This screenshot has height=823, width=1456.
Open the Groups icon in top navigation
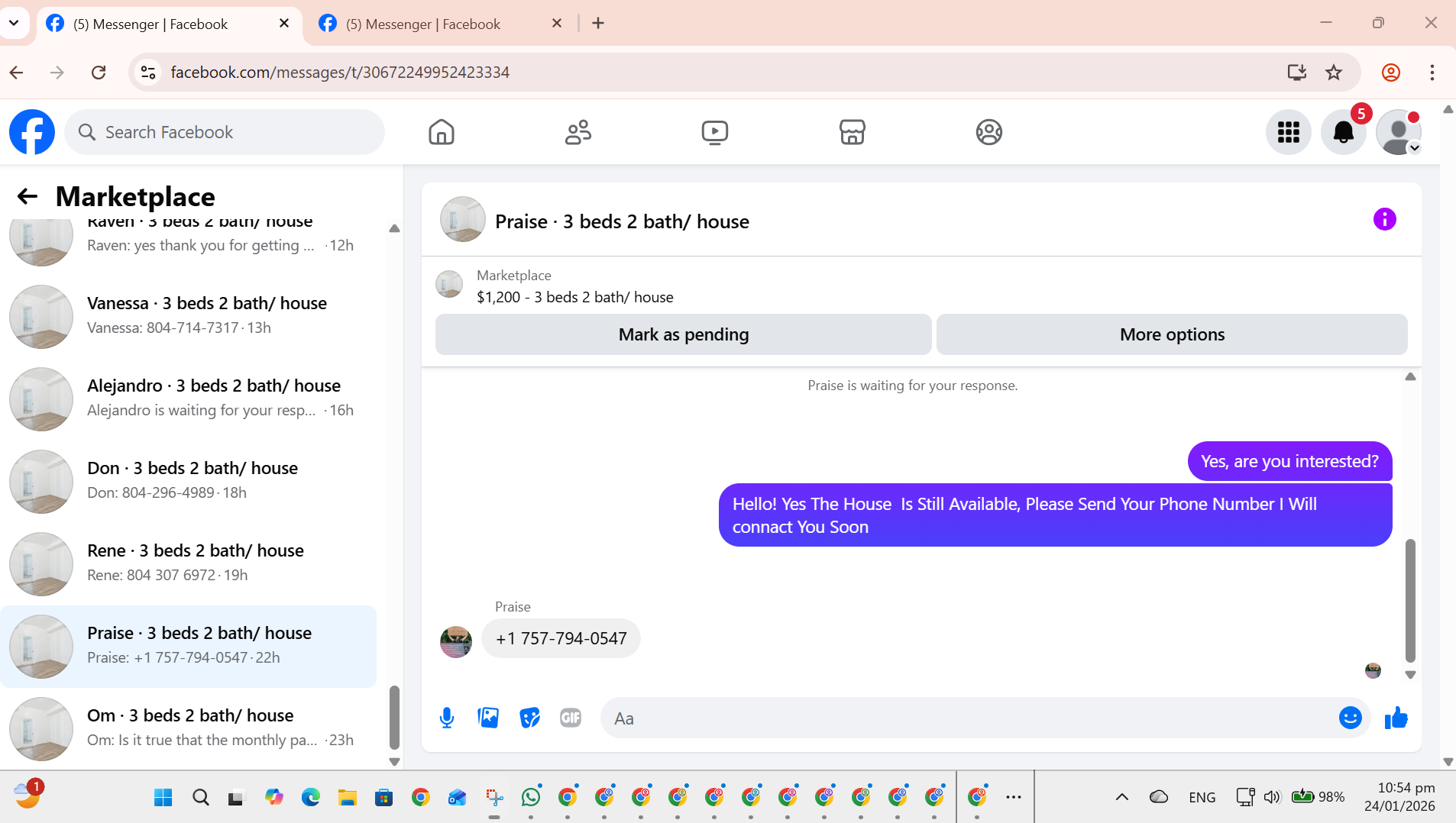989,132
